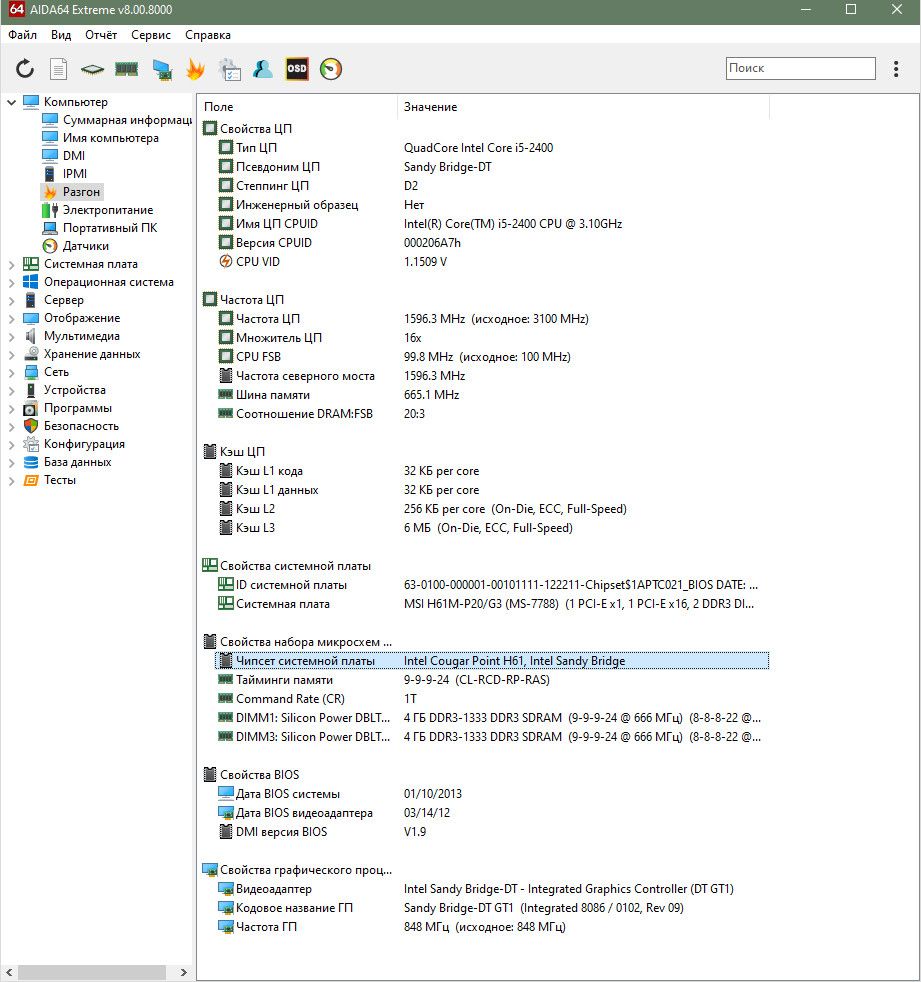
Task: Select IPMI in the tree
Action: coord(64,173)
